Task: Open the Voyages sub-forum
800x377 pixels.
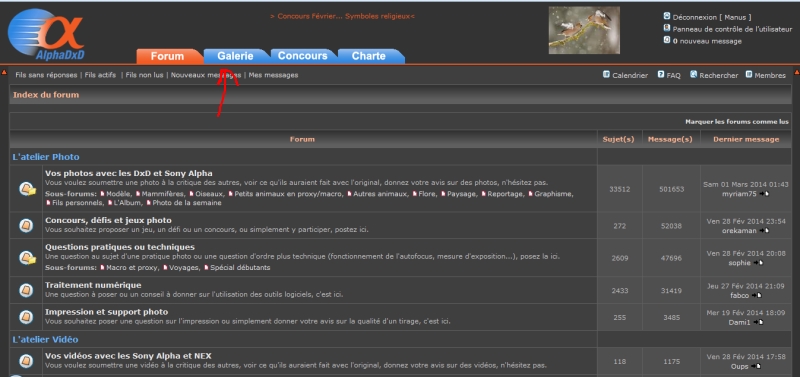Action: [184, 267]
